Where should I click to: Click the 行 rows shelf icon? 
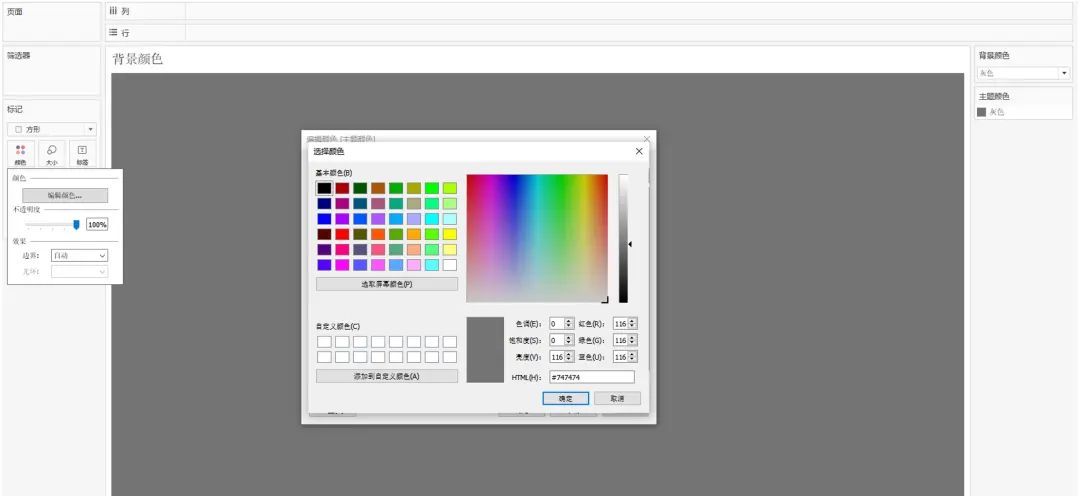(114, 33)
